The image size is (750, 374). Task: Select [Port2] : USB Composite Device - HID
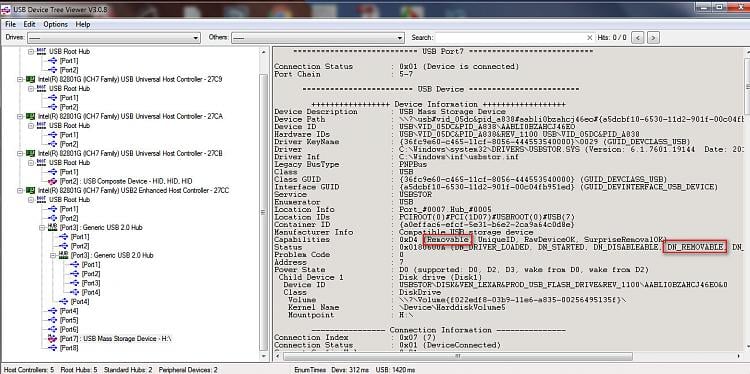click(126, 181)
